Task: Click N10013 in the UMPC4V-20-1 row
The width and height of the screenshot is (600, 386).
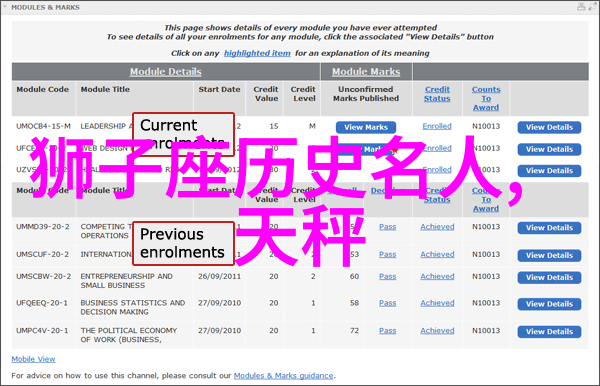Action: pyautogui.click(x=486, y=331)
